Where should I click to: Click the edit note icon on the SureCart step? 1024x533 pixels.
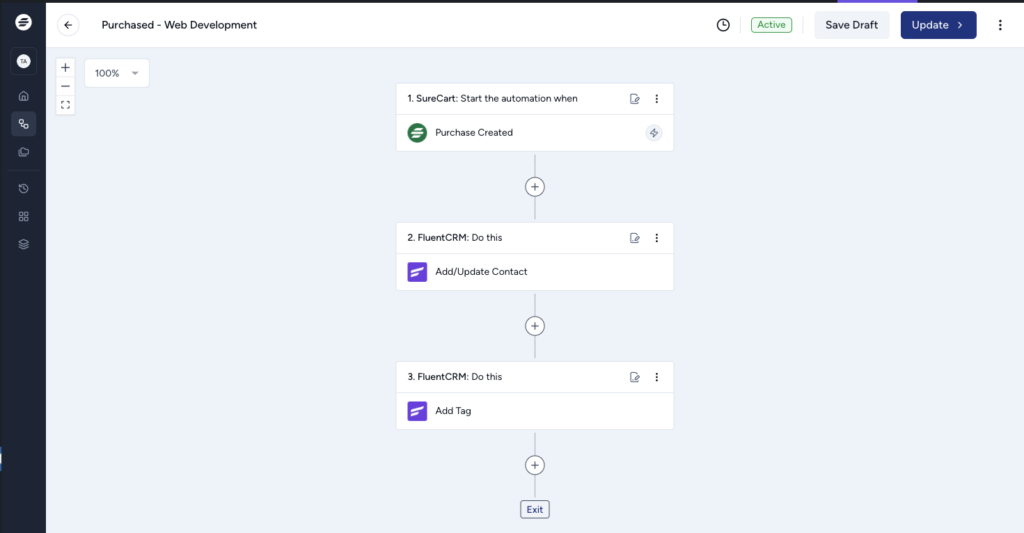point(634,99)
